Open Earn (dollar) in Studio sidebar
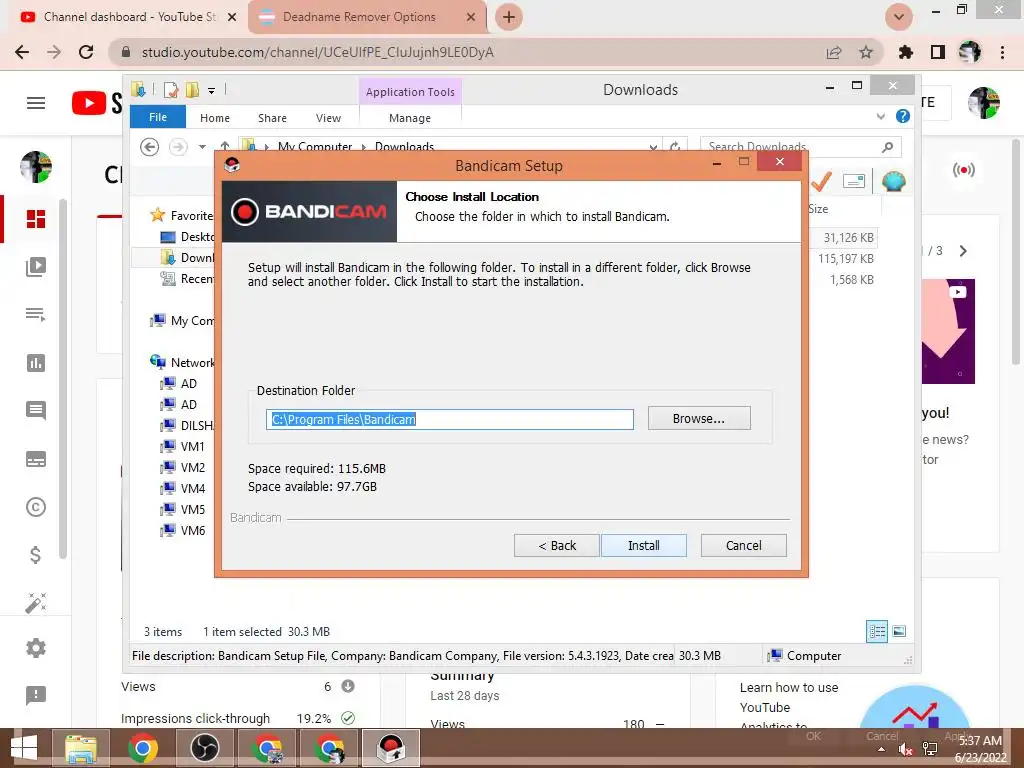The height and width of the screenshot is (768, 1024). point(36,555)
